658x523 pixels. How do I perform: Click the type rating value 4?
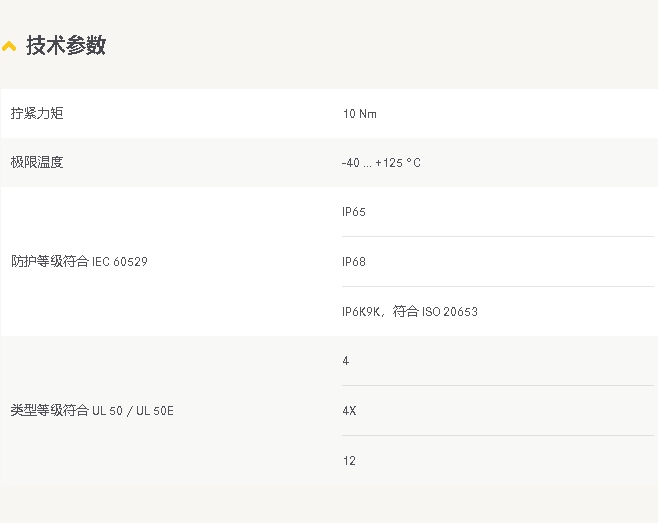(x=346, y=361)
